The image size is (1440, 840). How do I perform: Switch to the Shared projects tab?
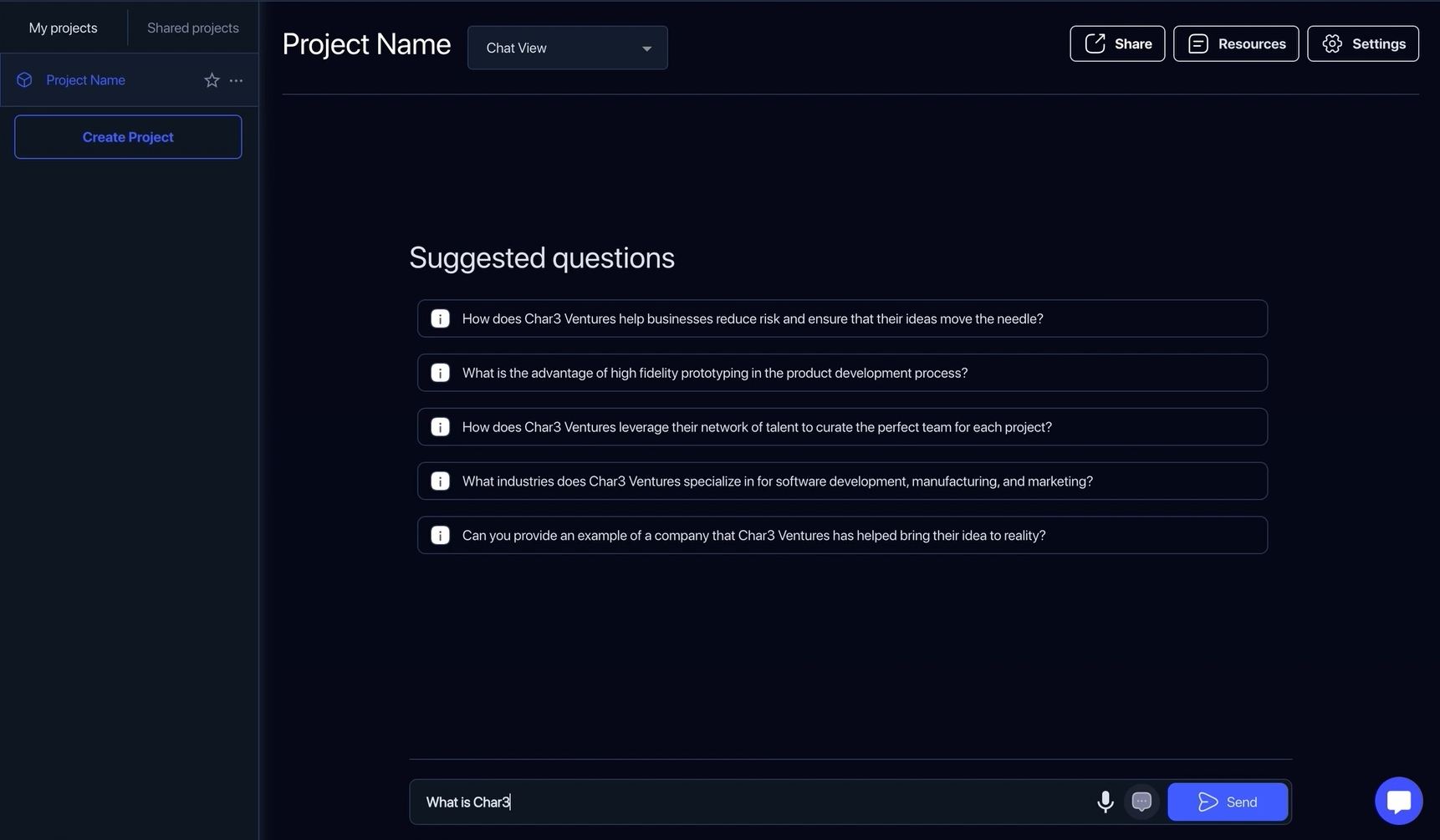tap(193, 28)
